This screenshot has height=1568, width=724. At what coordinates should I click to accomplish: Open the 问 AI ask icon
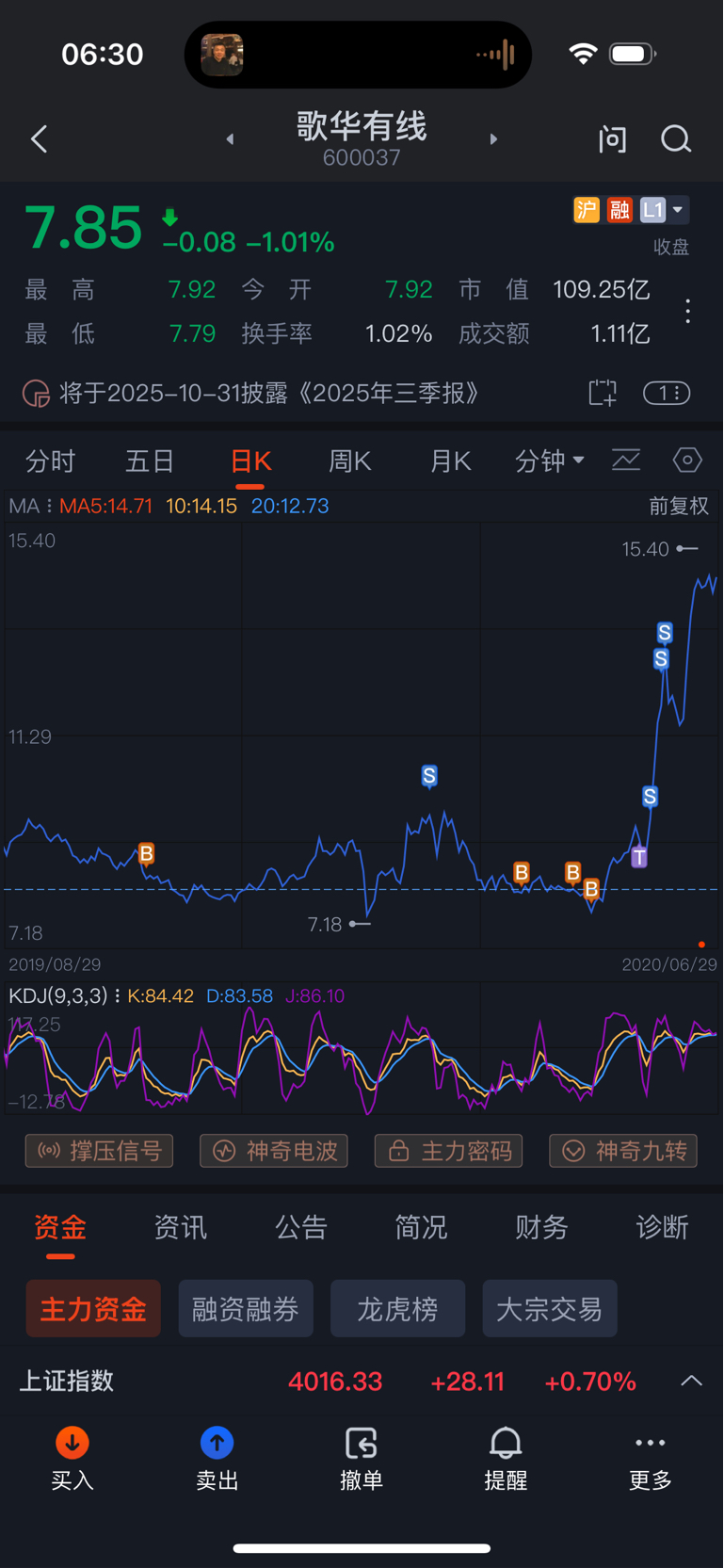[x=613, y=139]
